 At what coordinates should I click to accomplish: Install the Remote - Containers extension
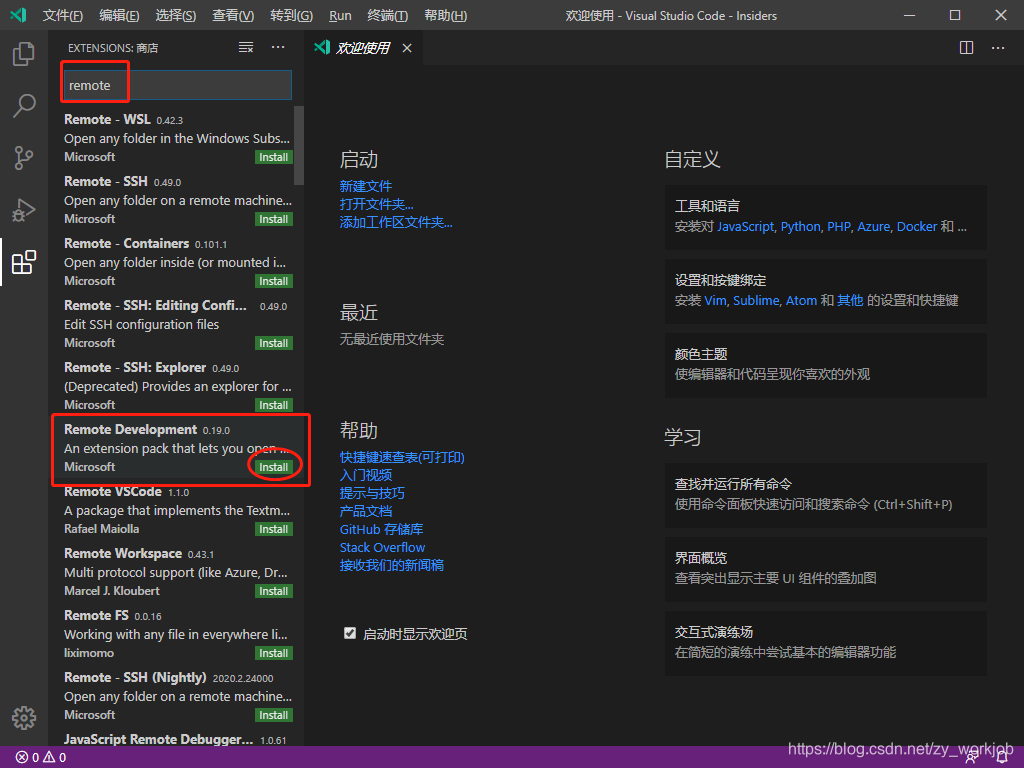tap(274, 281)
